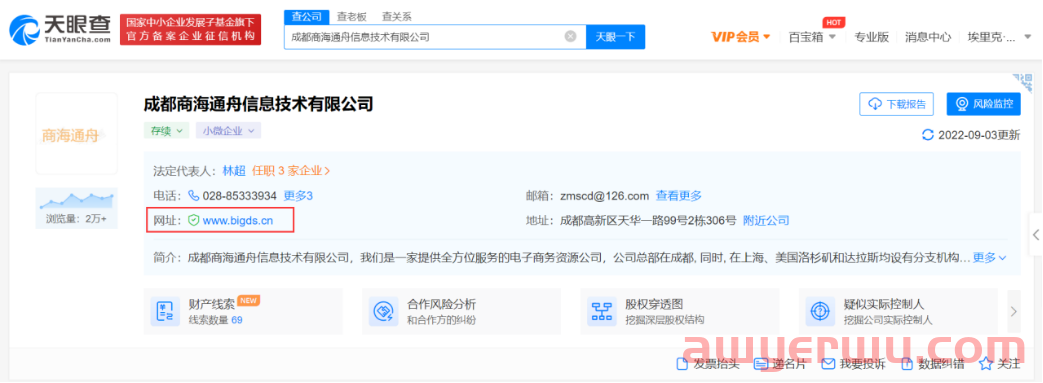Click the official credit agency banner
Viewport: 1043px width, 383px height.
(x=191, y=30)
